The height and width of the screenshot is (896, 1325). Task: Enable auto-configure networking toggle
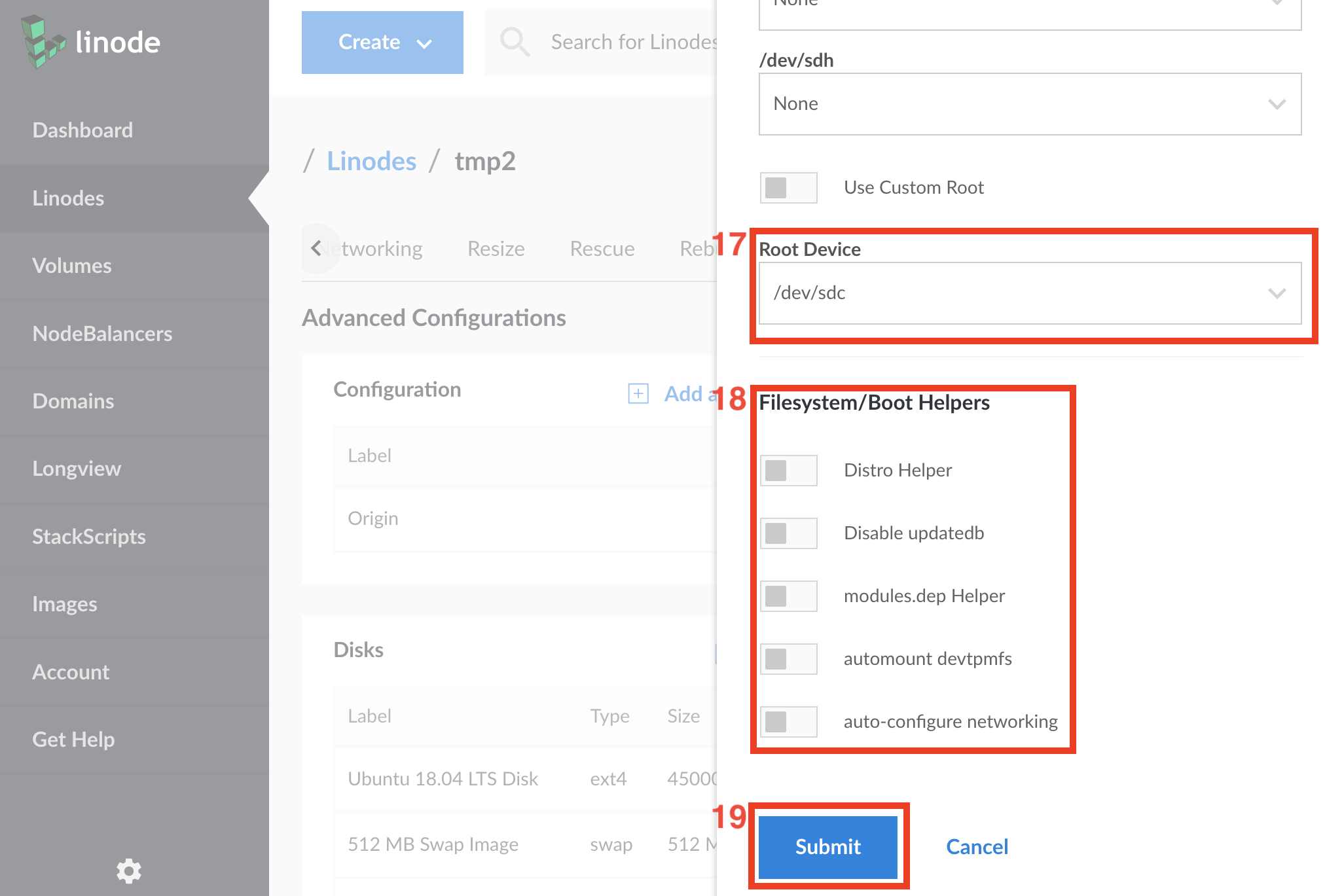(789, 722)
